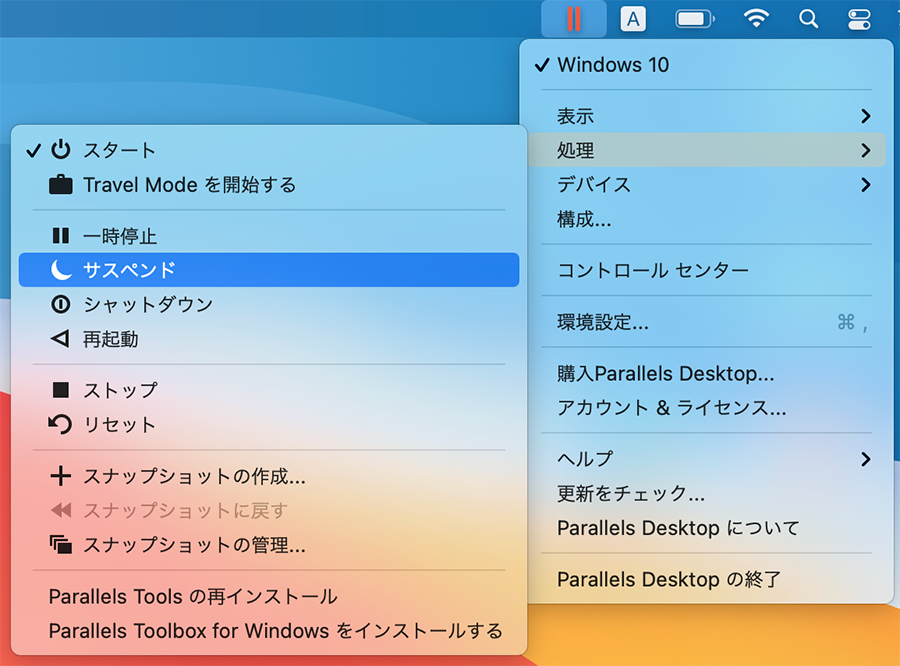Select ストップ menu item
Screen dimensions: 900x666
(x=269, y=390)
